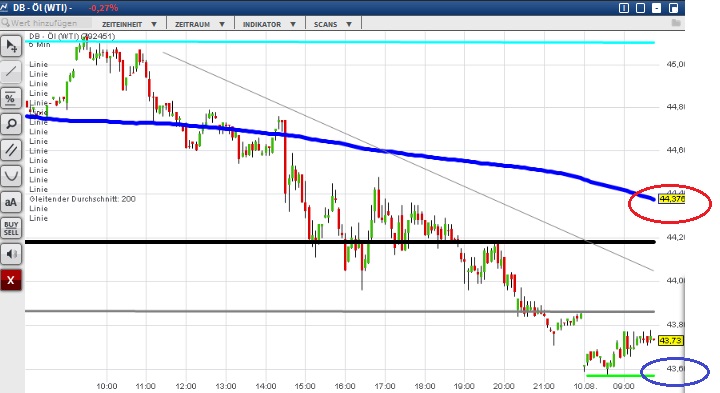Click the 15:00 time axis label
The width and height of the screenshot is (720, 393).
[x=305, y=386]
